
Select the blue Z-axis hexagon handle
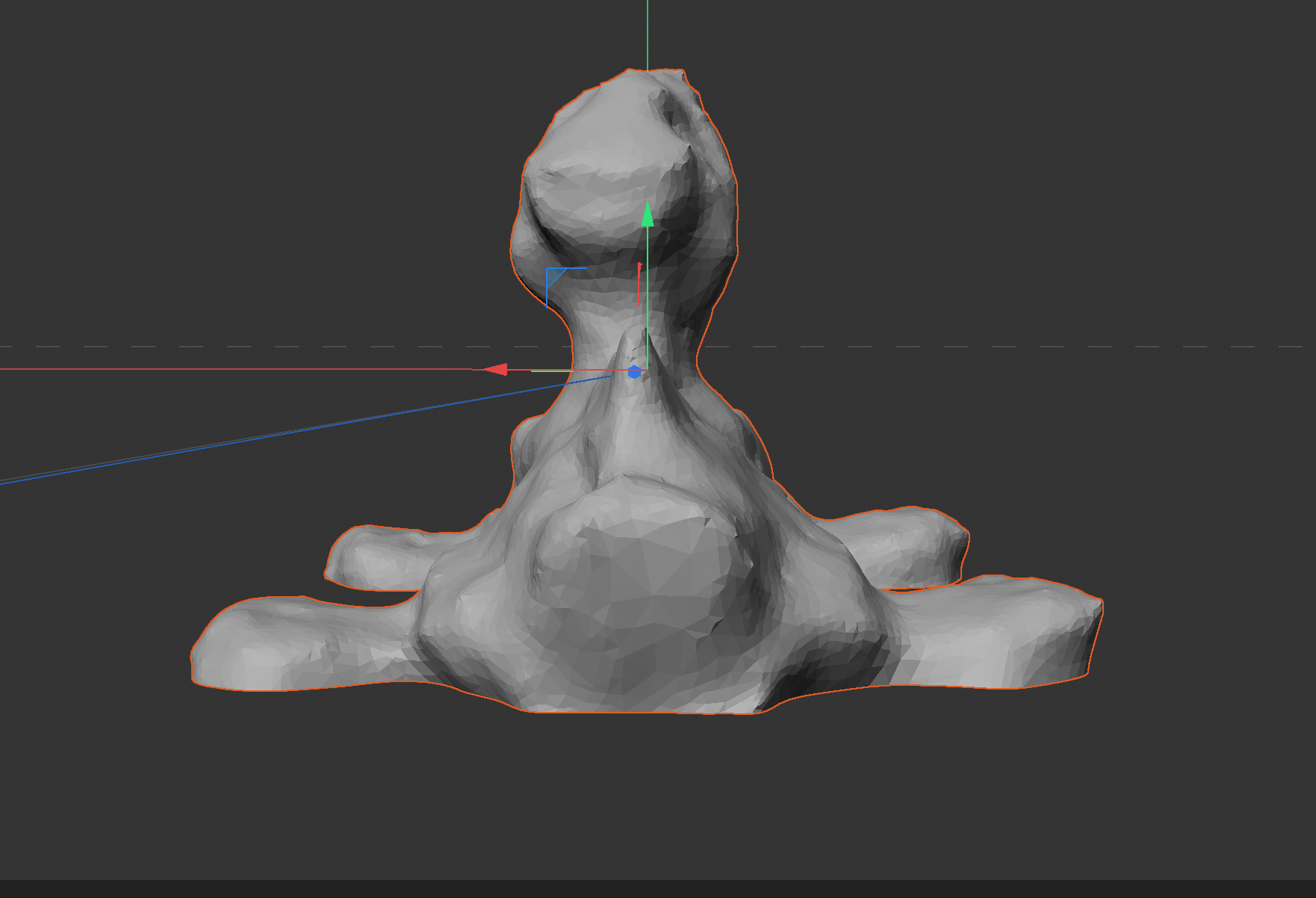pyautogui.click(x=634, y=372)
